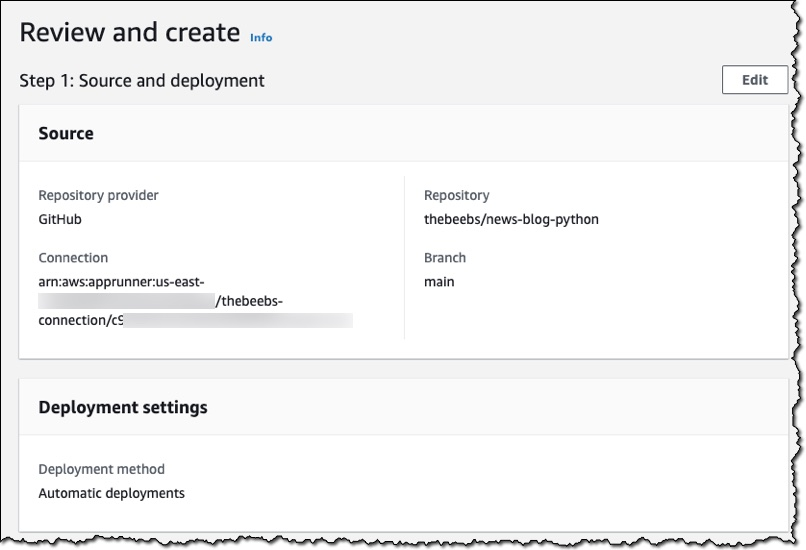This screenshot has width=806, height=550.
Task: Click the Review and create heading
Action: click(x=130, y=32)
